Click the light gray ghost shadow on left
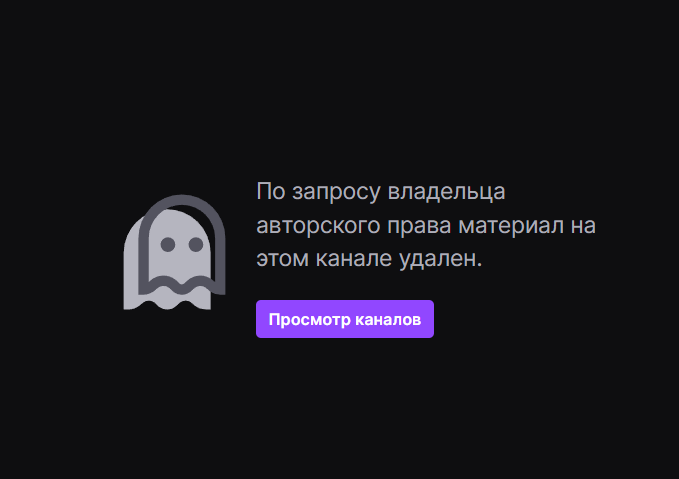 click(131, 264)
